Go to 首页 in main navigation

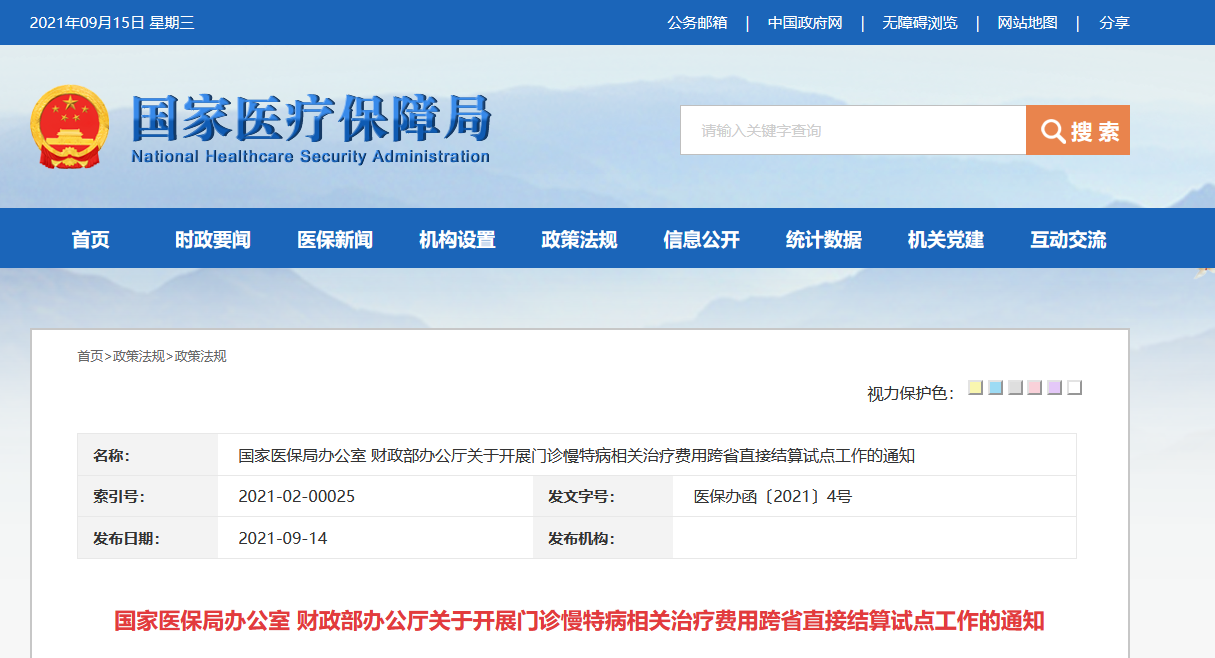tap(91, 240)
